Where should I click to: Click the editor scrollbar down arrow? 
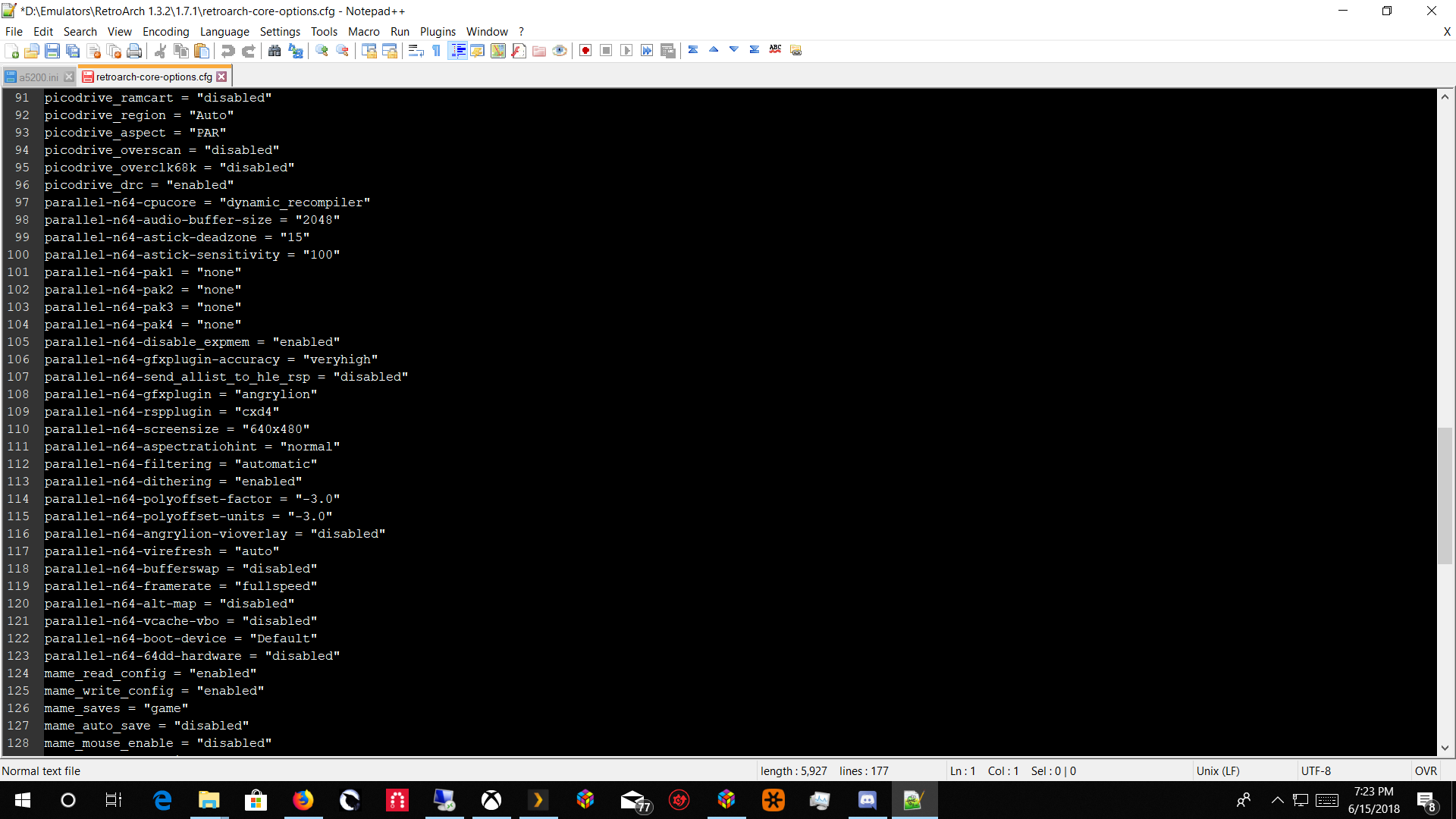point(1445,748)
